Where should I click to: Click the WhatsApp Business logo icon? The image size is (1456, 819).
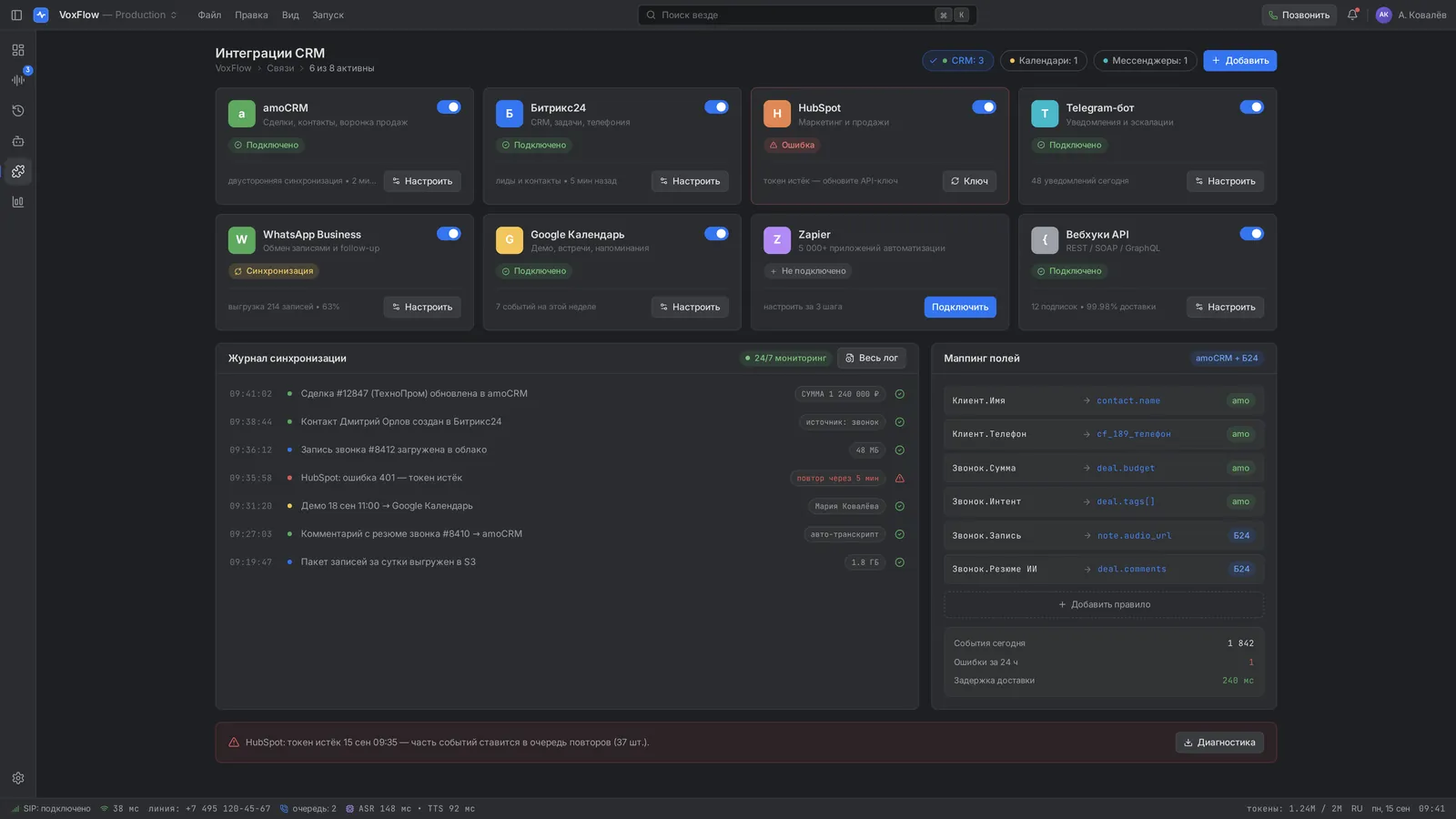click(241, 240)
